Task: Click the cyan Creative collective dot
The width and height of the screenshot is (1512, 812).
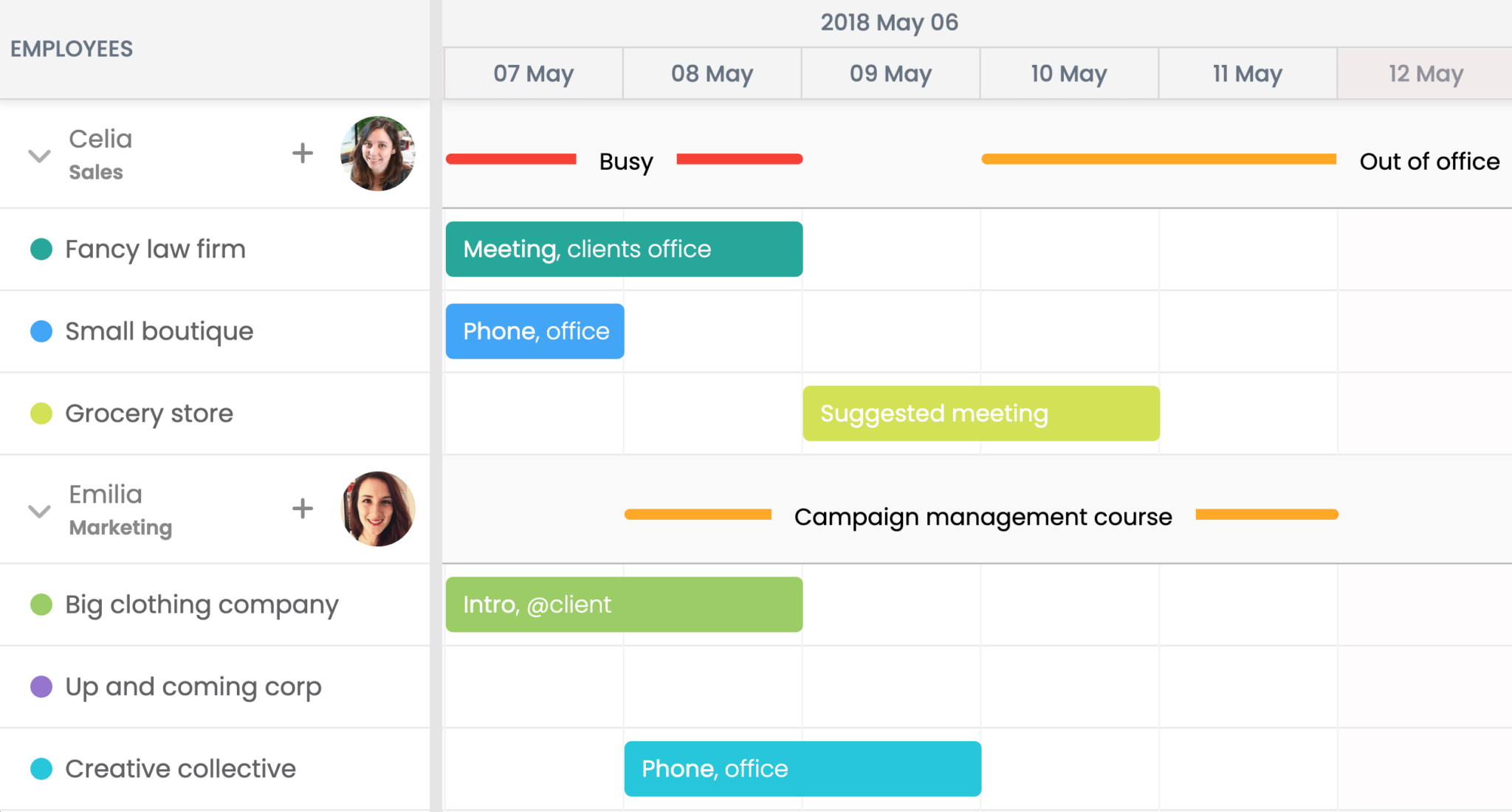Action: pos(41,768)
